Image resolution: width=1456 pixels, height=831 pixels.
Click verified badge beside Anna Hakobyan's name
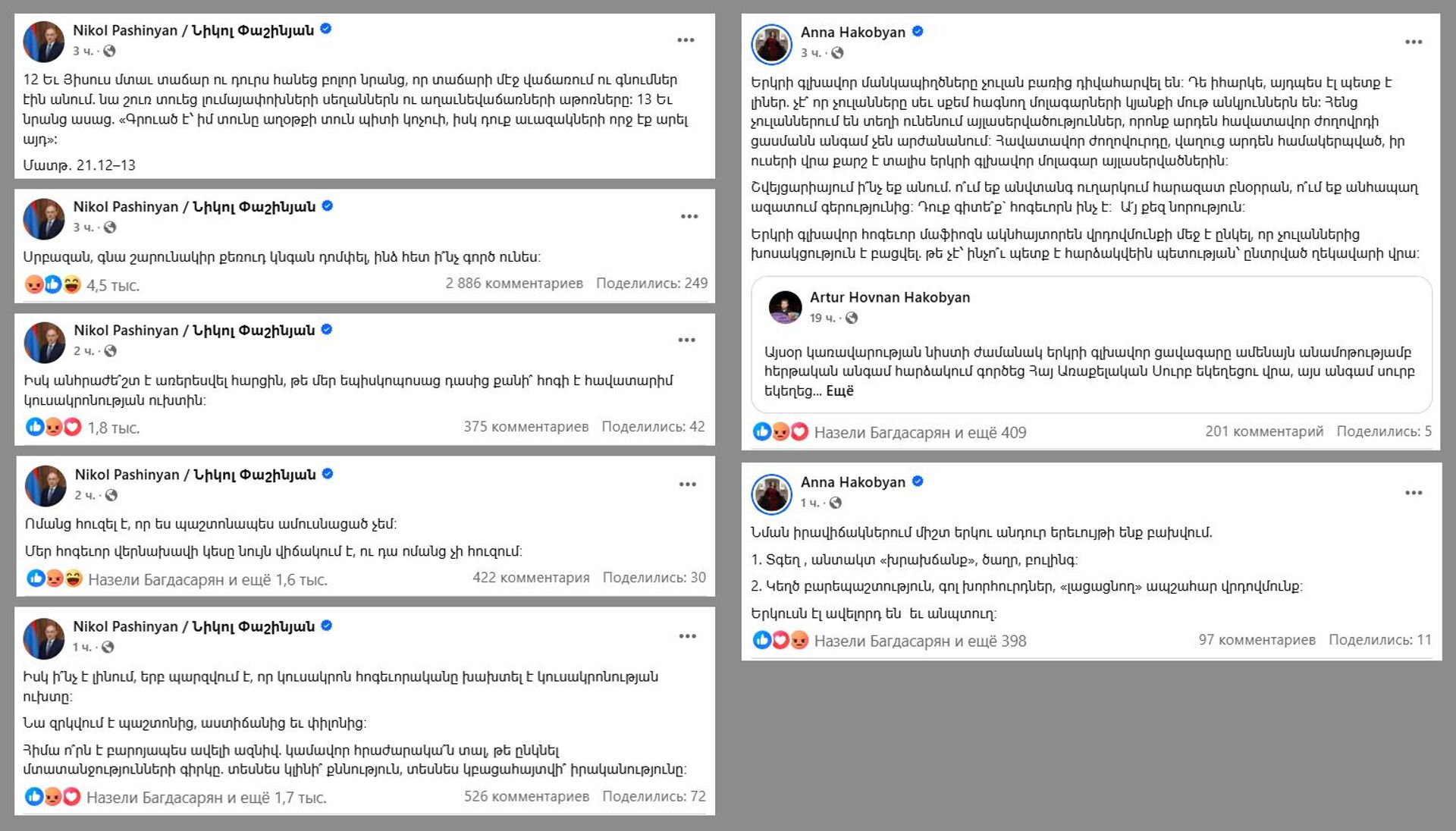pos(918,32)
